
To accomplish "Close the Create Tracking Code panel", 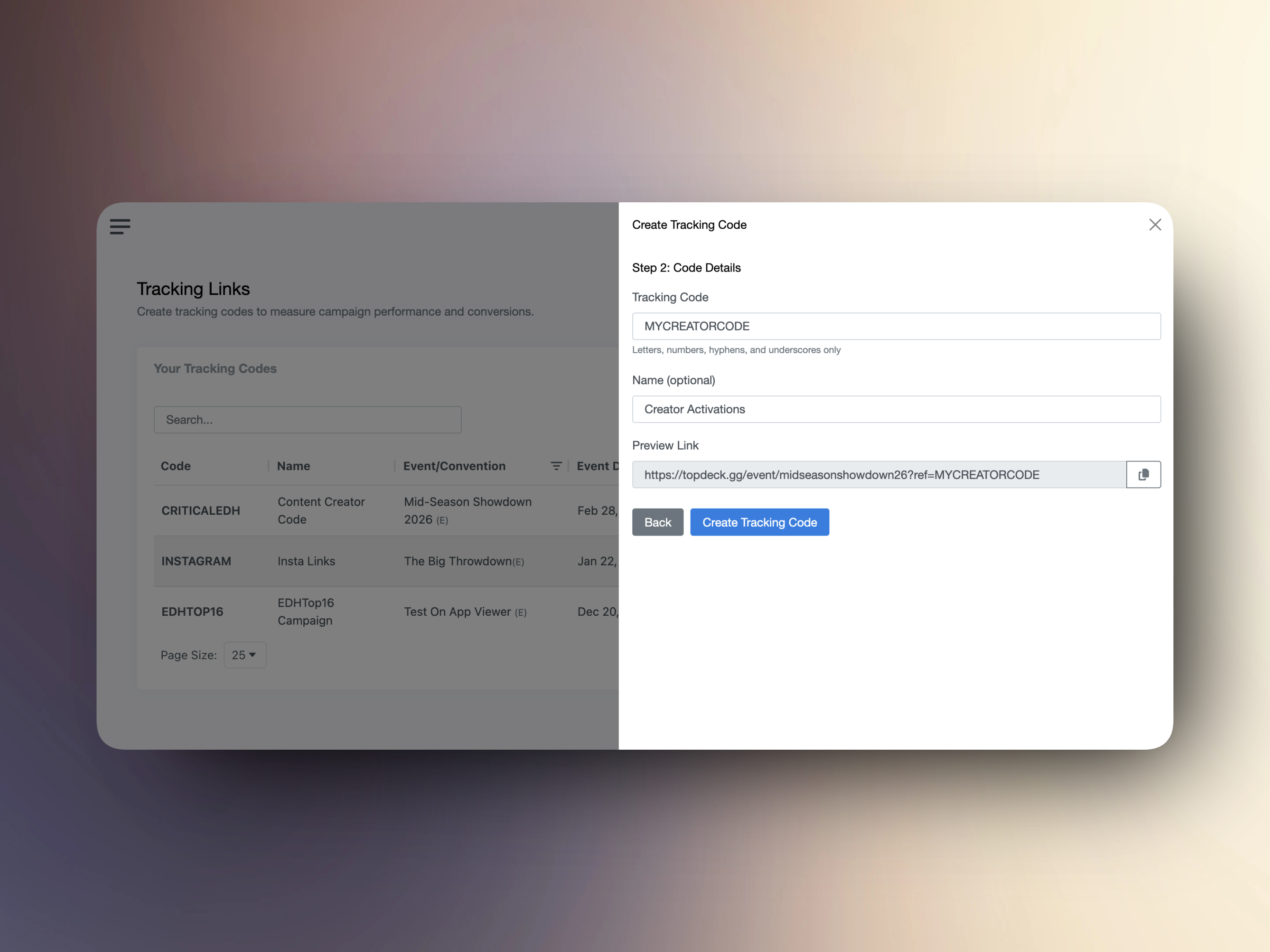I will 1154,225.
